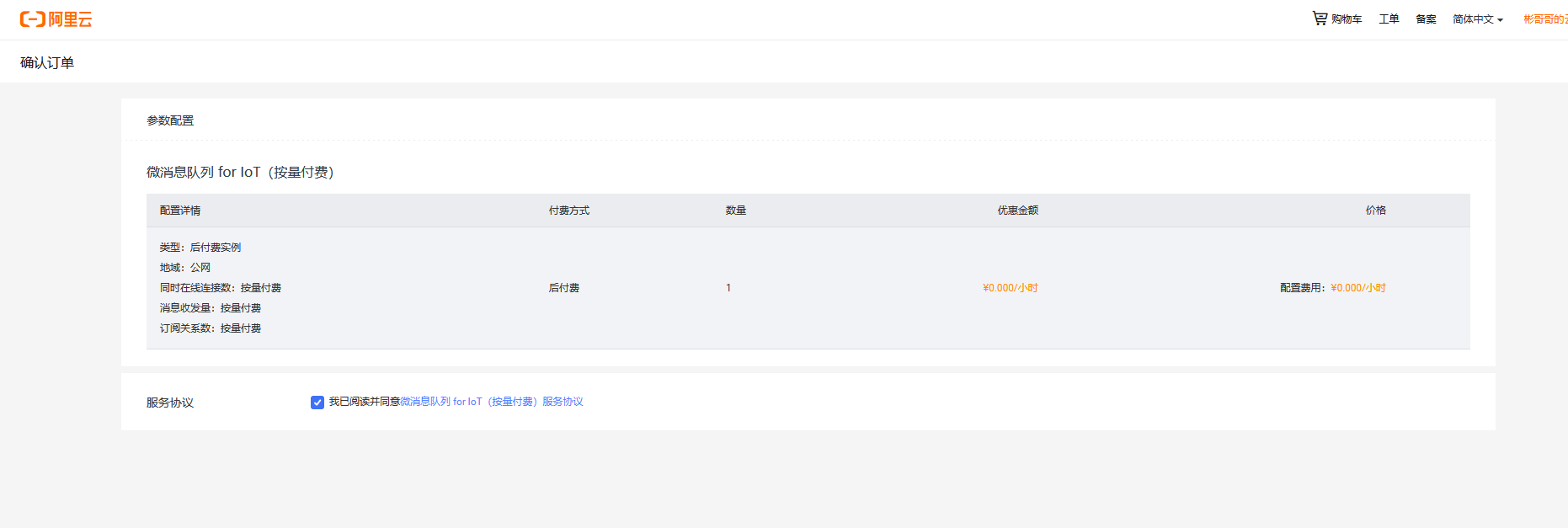
Task: Click the 消息收发量：按量付费 row
Action: (211, 308)
